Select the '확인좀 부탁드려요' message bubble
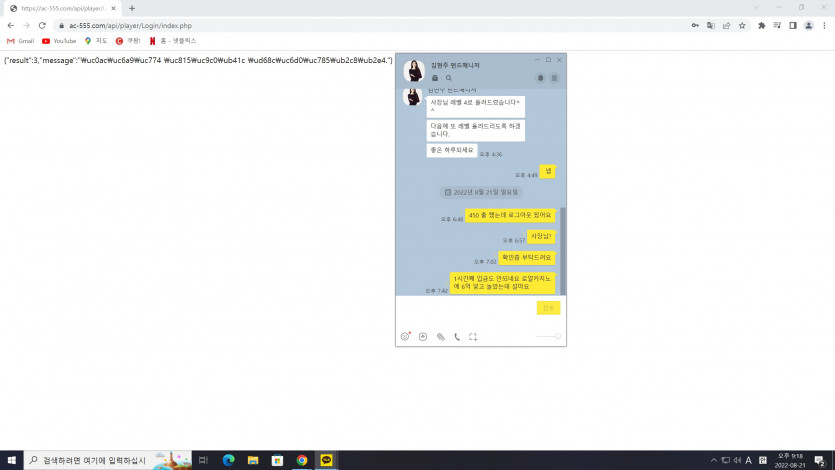This screenshot has width=835, height=470. [x=527, y=258]
